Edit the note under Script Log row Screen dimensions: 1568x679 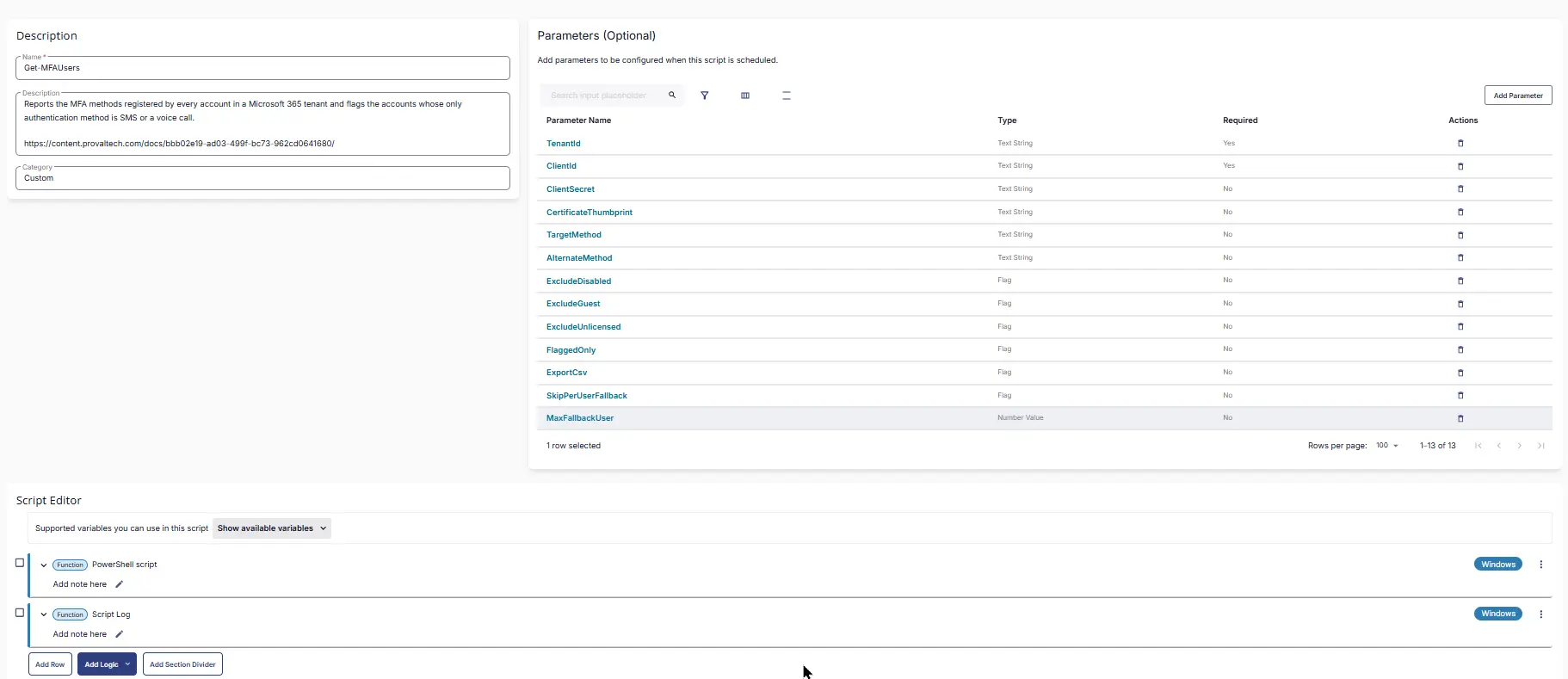tap(120, 634)
